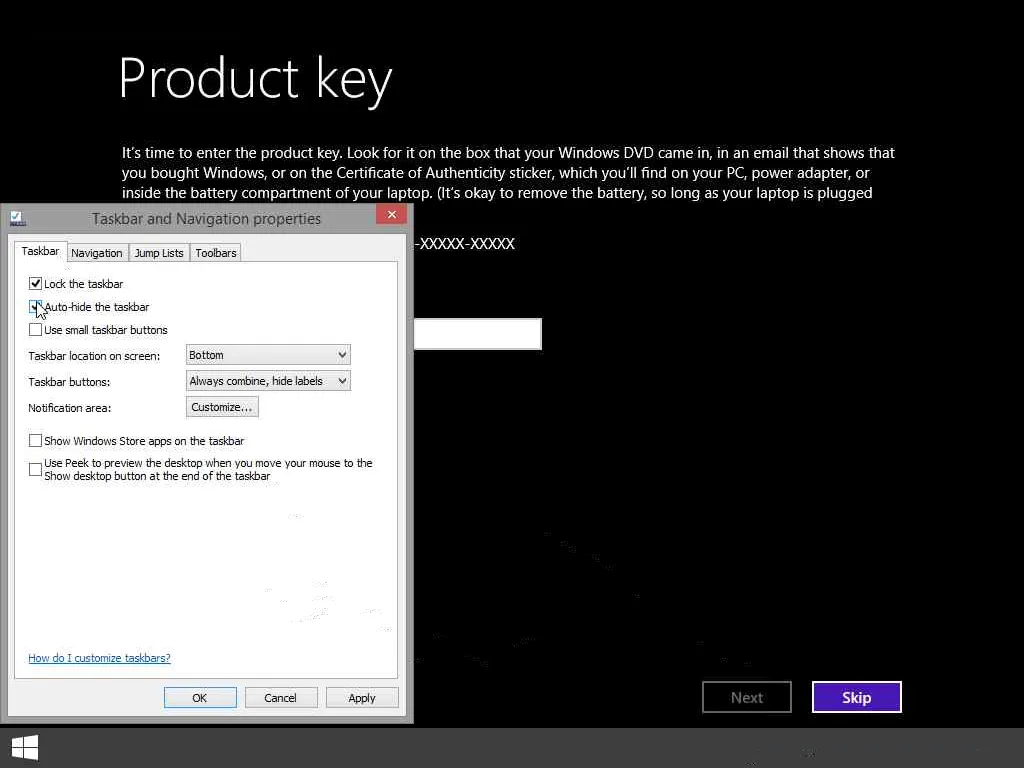Image resolution: width=1024 pixels, height=768 pixels.
Task: Click OK in the taskbar properties dialog
Action: click(x=200, y=697)
